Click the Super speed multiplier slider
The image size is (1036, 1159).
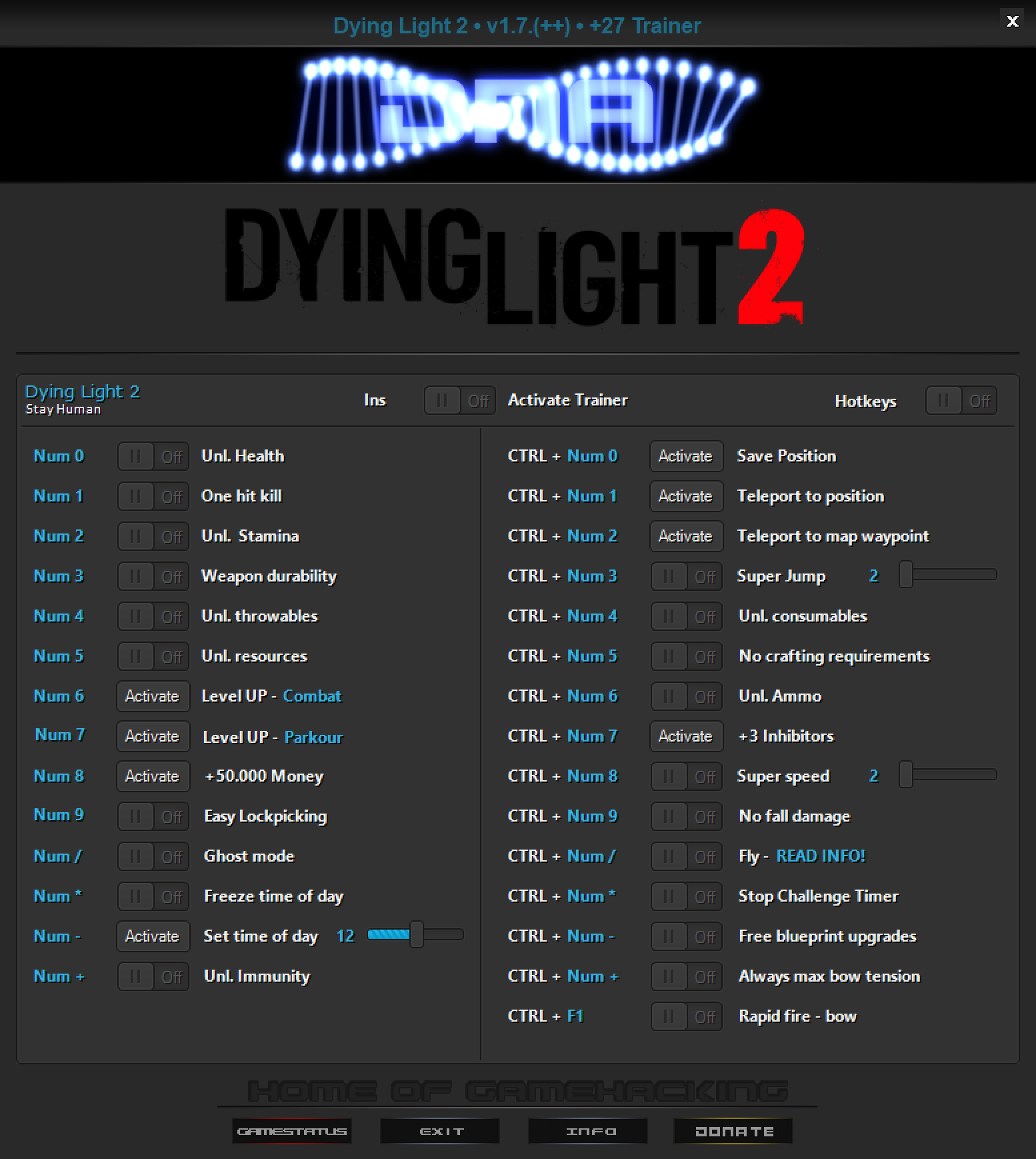pos(948,775)
